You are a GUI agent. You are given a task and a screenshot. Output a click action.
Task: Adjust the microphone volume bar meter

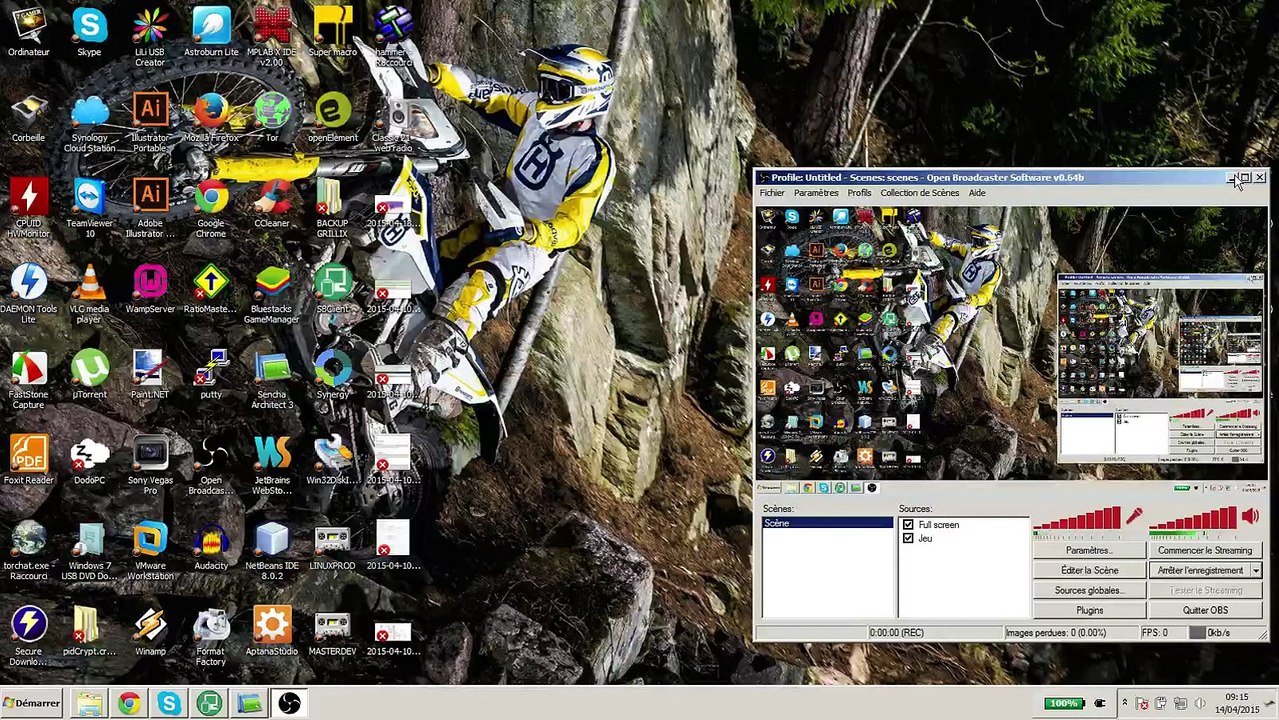click(1077, 517)
